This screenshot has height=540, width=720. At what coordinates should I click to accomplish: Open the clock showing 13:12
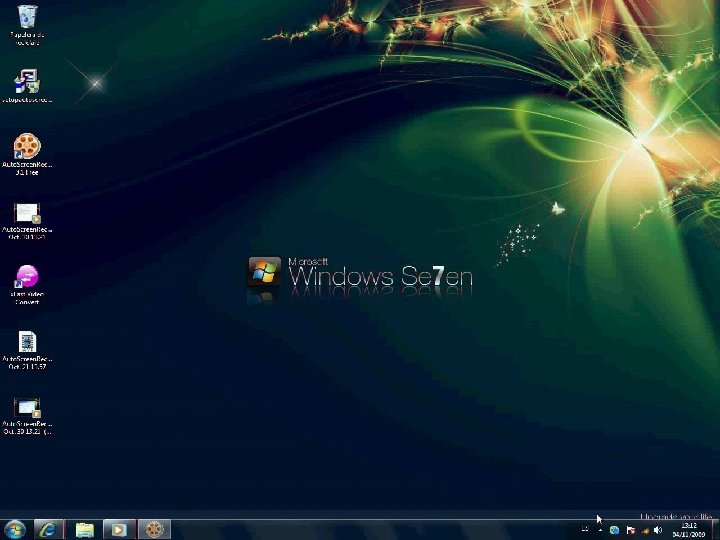[x=688, y=530]
